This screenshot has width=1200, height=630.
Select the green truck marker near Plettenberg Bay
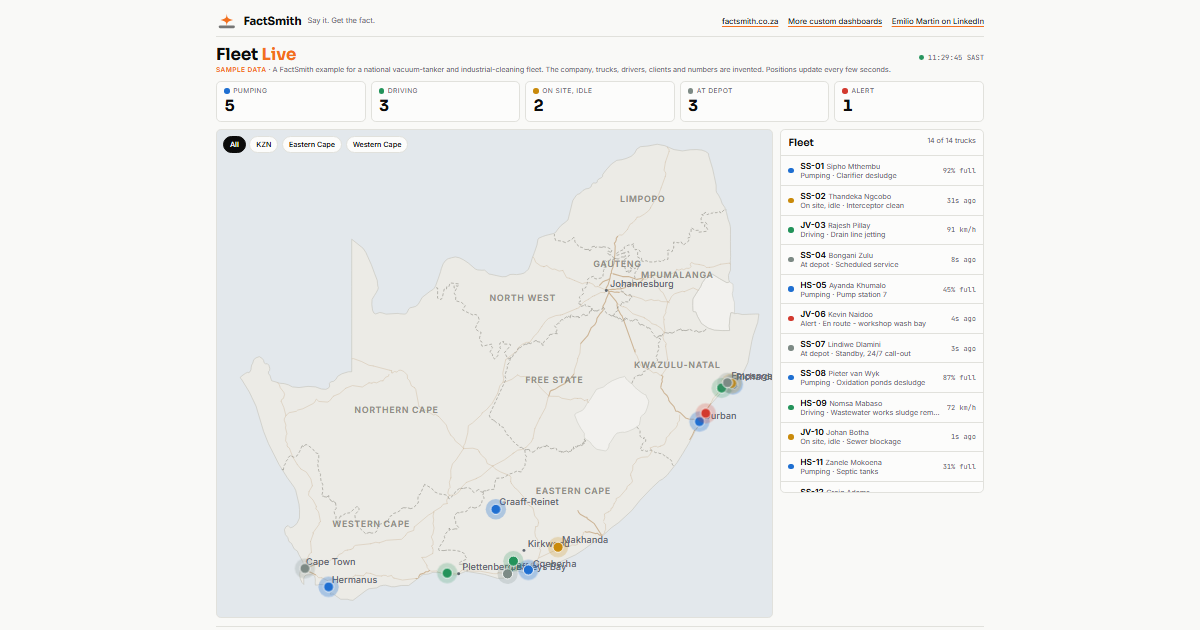pyautogui.click(x=447, y=573)
